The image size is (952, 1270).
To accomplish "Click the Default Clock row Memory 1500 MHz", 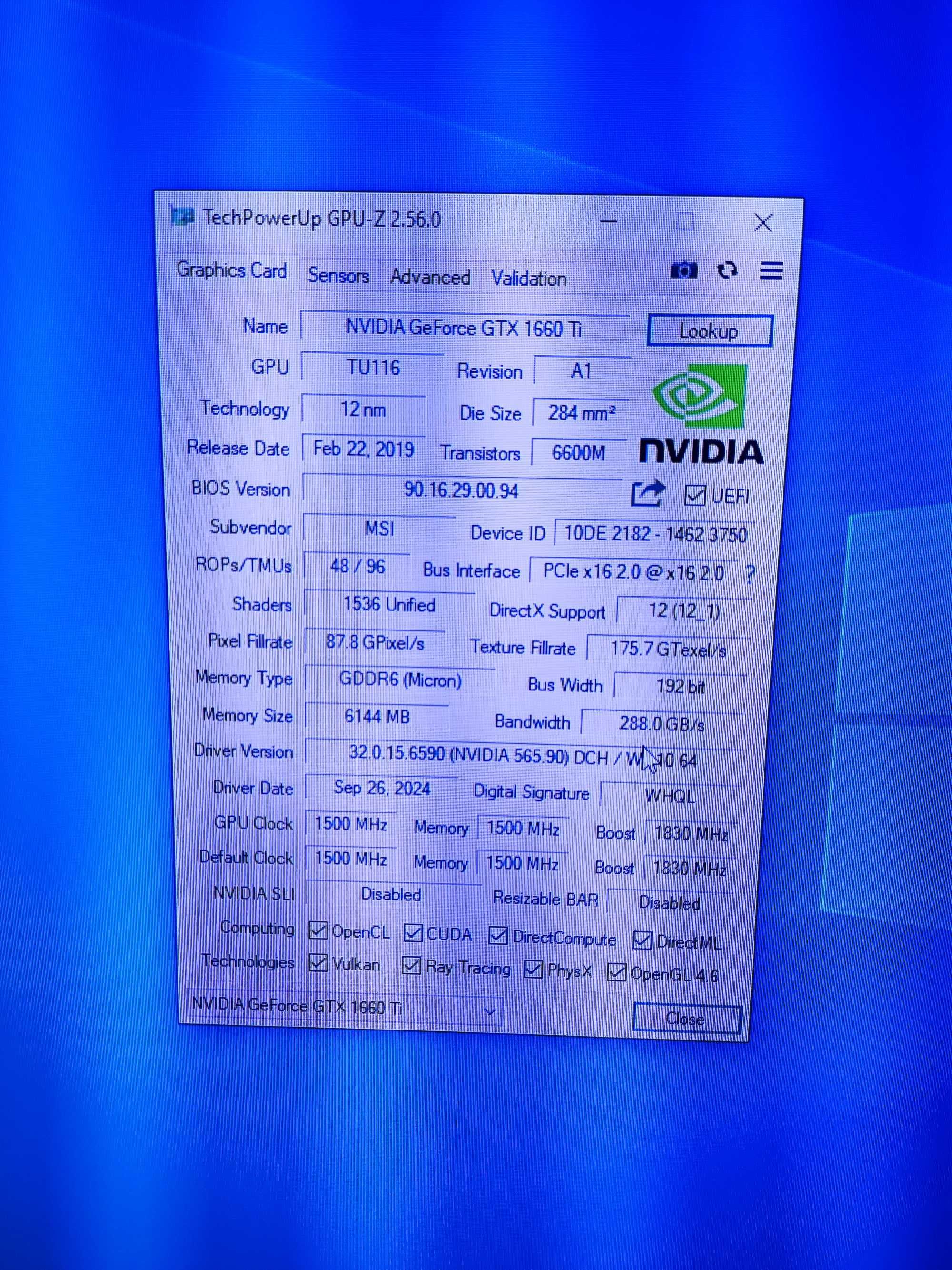I will pyautogui.click(x=522, y=863).
